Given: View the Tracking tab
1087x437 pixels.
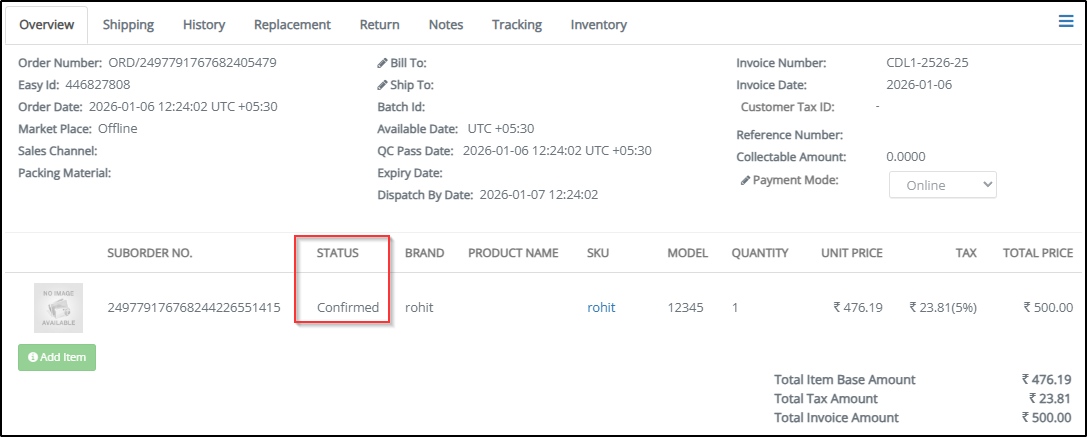Looking at the screenshot, I should (x=516, y=24).
